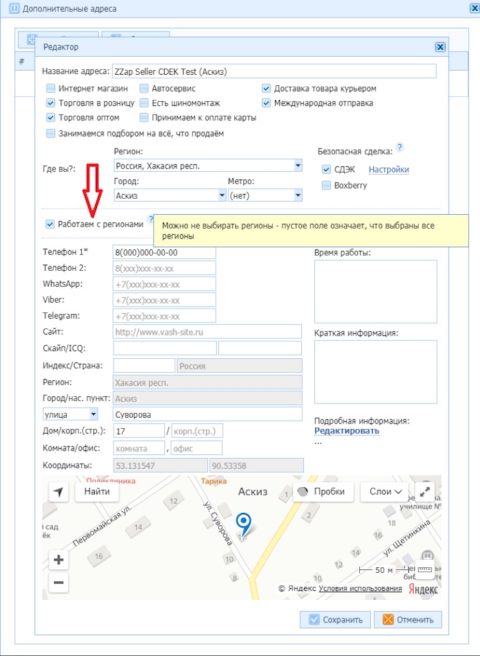
Task: Click the Телефон 2 field
Action: click(x=164, y=268)
